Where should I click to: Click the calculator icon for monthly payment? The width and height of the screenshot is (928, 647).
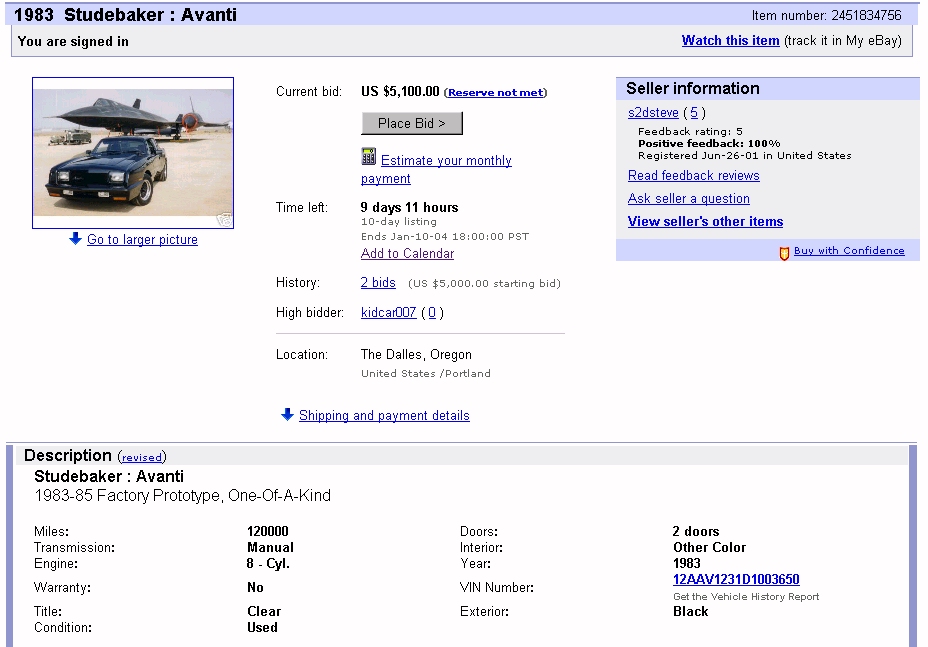[x=368, y=157]
